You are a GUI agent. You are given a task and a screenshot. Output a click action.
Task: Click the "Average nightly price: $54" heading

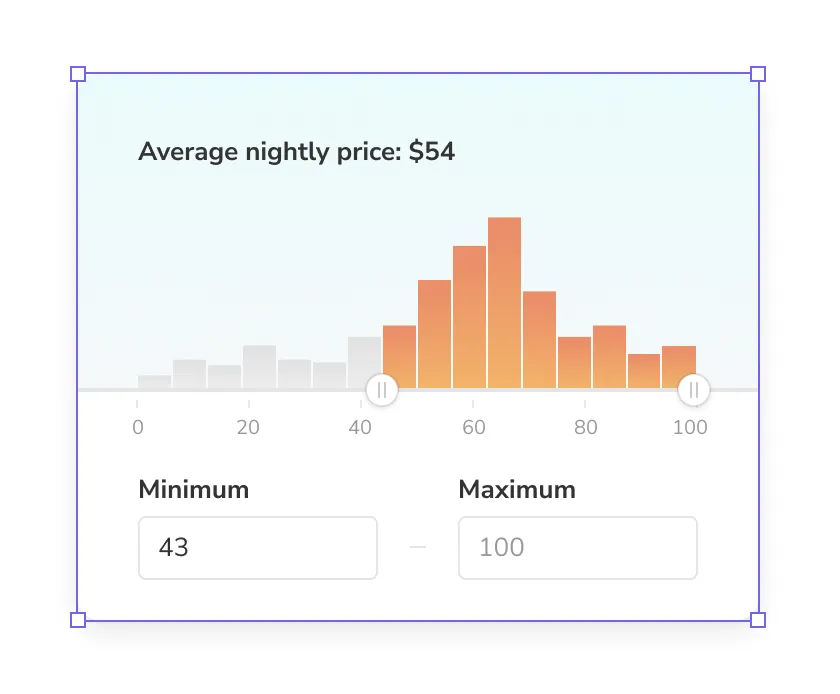296,152
